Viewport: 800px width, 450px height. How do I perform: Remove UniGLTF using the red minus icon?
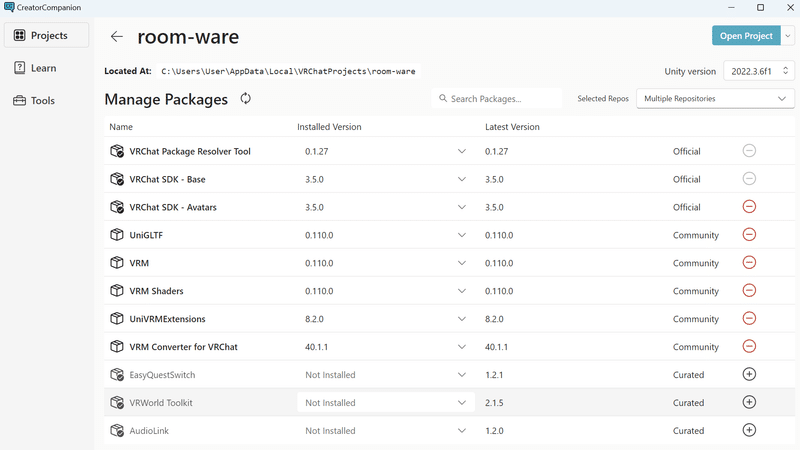pyautogui.click(x=749, y=235)
